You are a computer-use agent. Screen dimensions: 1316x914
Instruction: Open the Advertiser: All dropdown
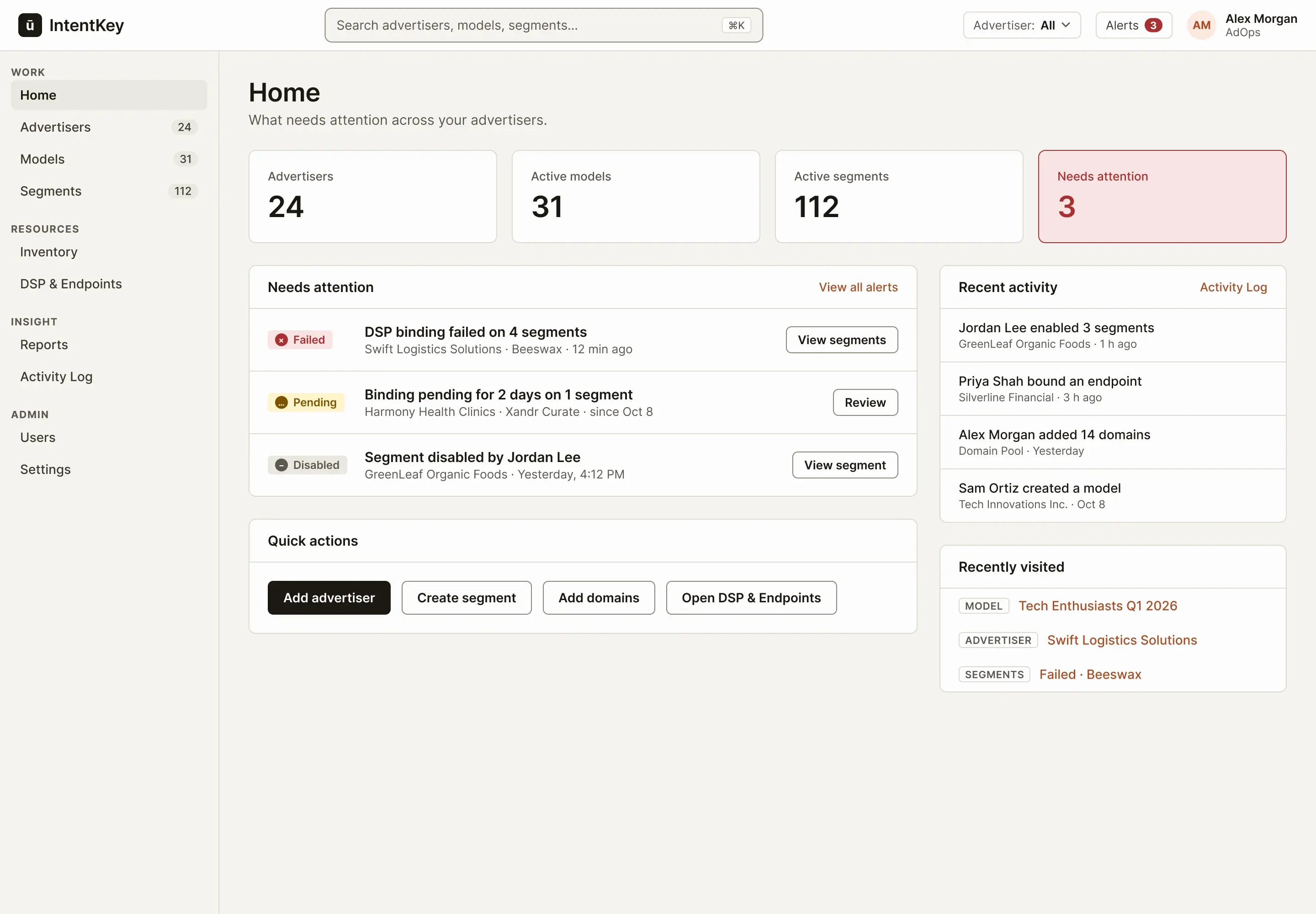[x=1022, y=25]
